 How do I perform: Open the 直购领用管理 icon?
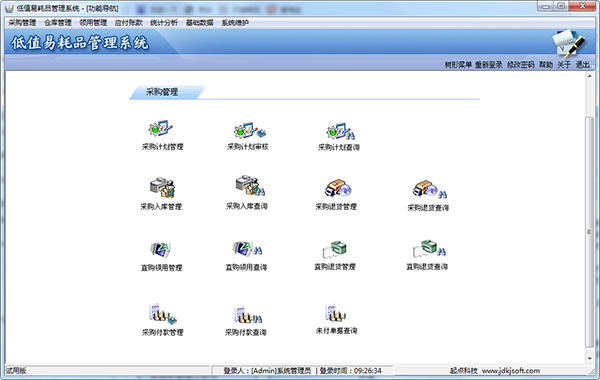click(x=161, y=250)
